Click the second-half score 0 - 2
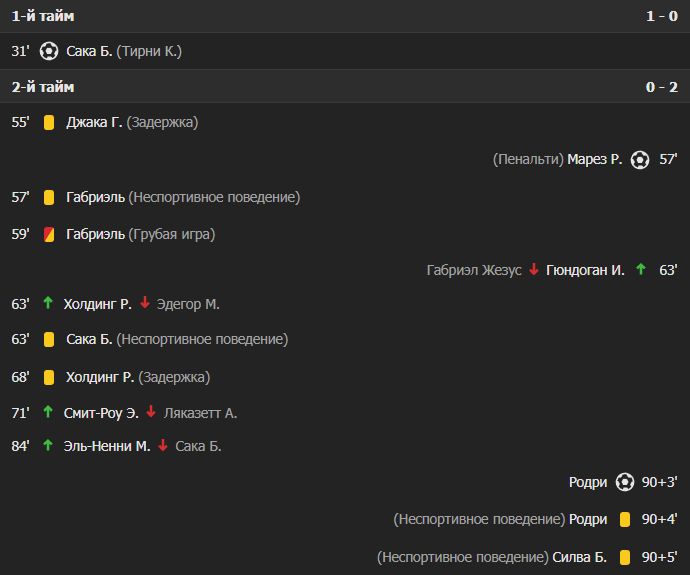 [661, 87]
